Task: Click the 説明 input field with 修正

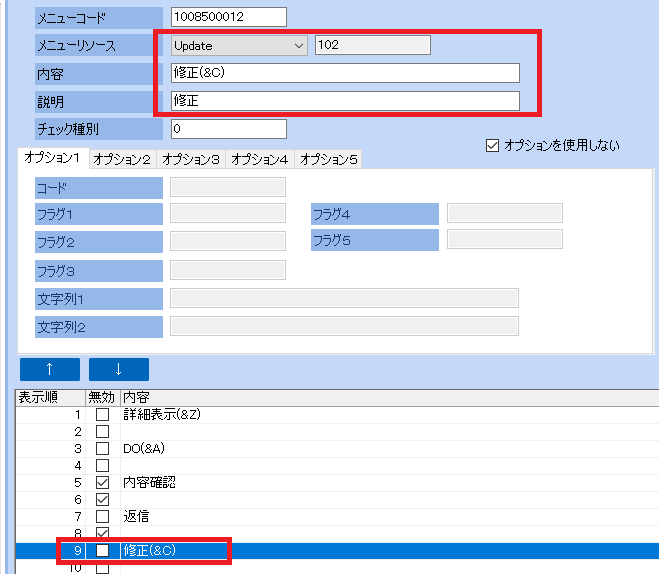Action: (345, 101)
